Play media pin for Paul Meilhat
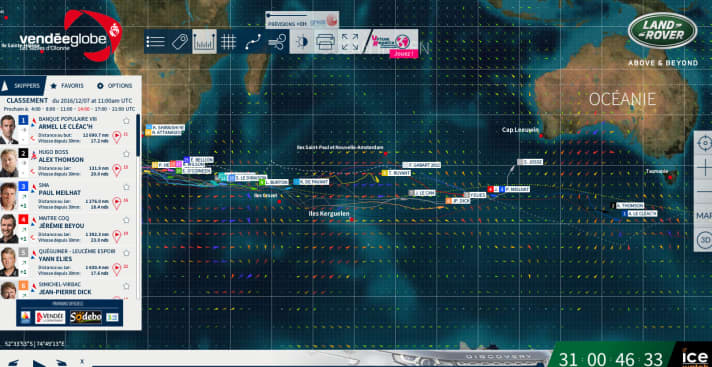 point(117,203)
